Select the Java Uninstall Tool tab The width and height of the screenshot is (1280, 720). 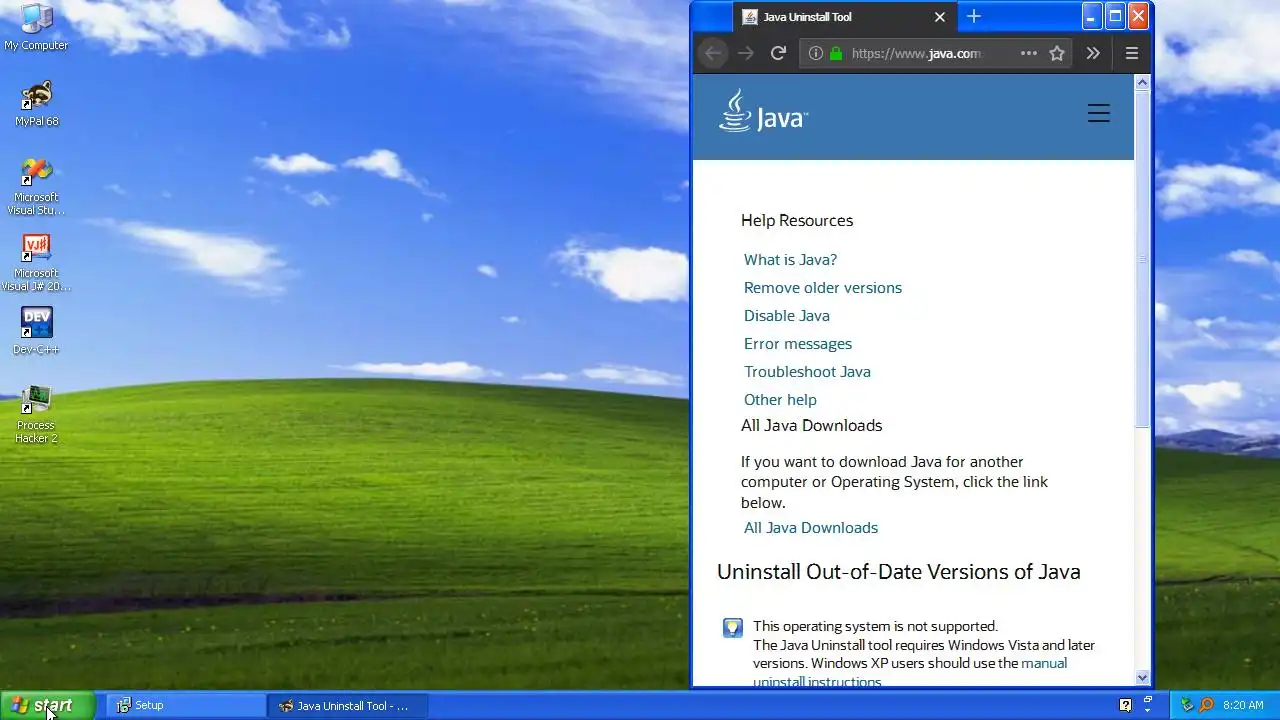845,17
